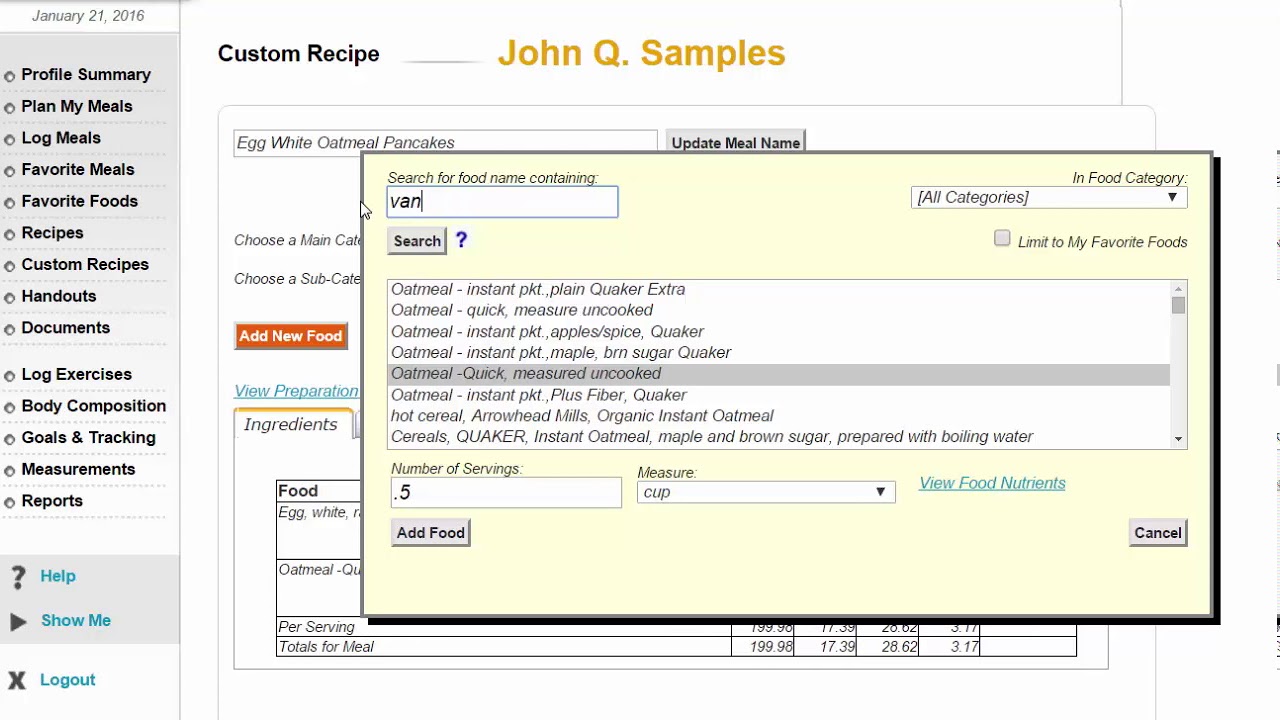Click the food list scroll up arrow

1178,289
